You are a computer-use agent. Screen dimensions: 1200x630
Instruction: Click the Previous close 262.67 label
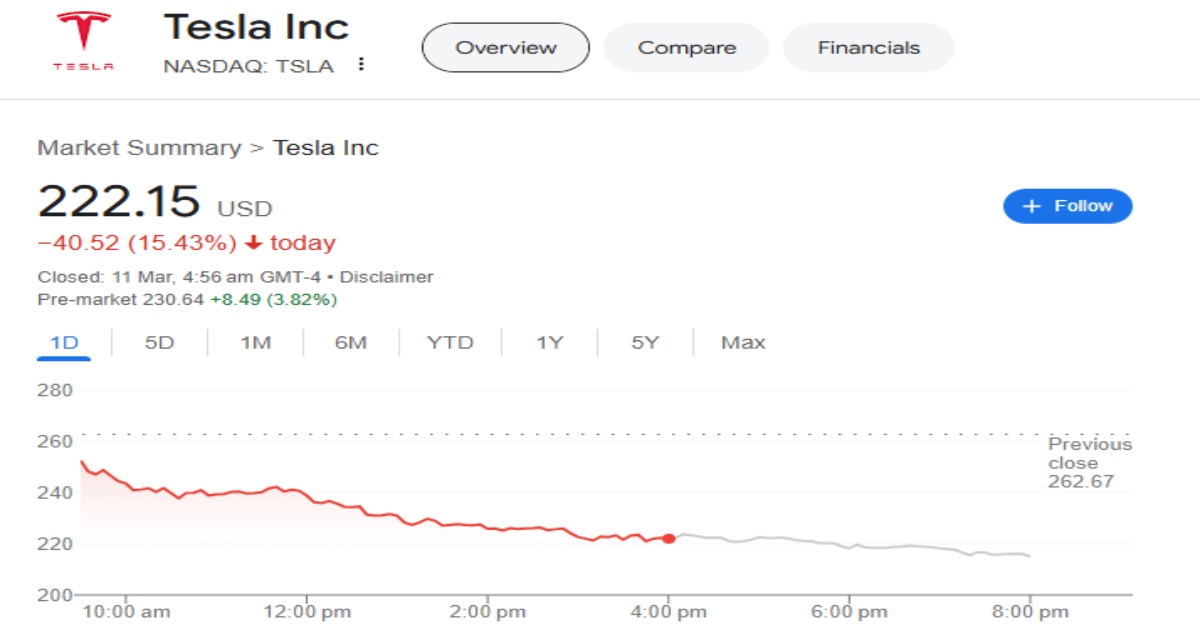coord(1089,463)
